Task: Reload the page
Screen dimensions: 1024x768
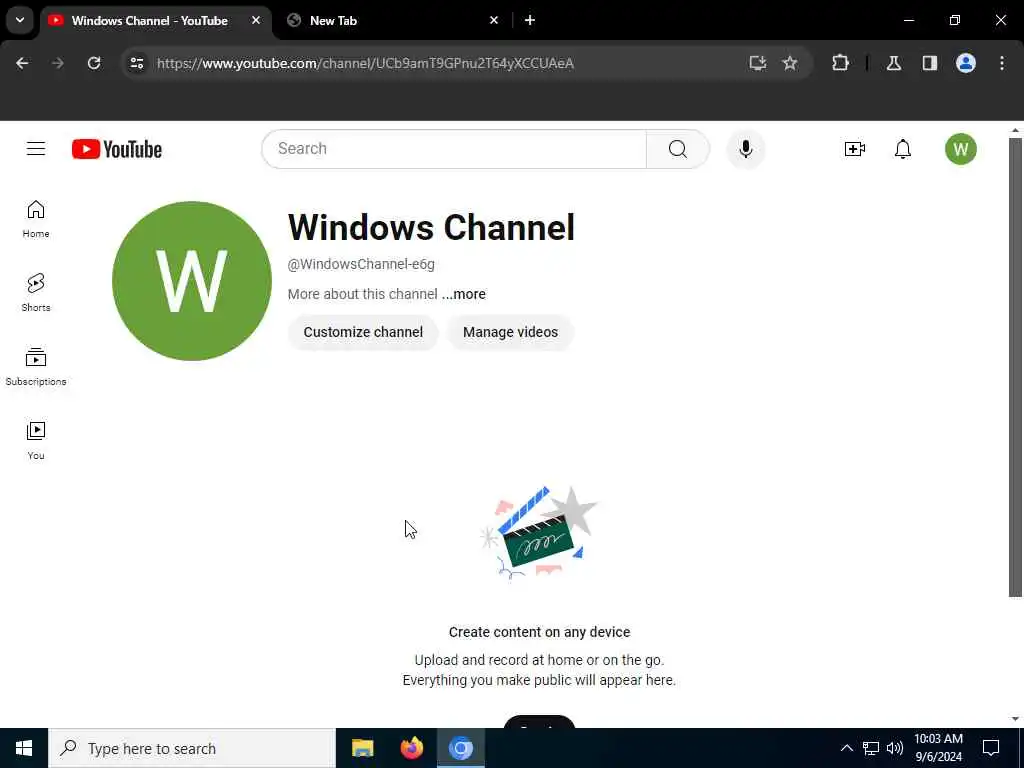Action: pos(94,63)
